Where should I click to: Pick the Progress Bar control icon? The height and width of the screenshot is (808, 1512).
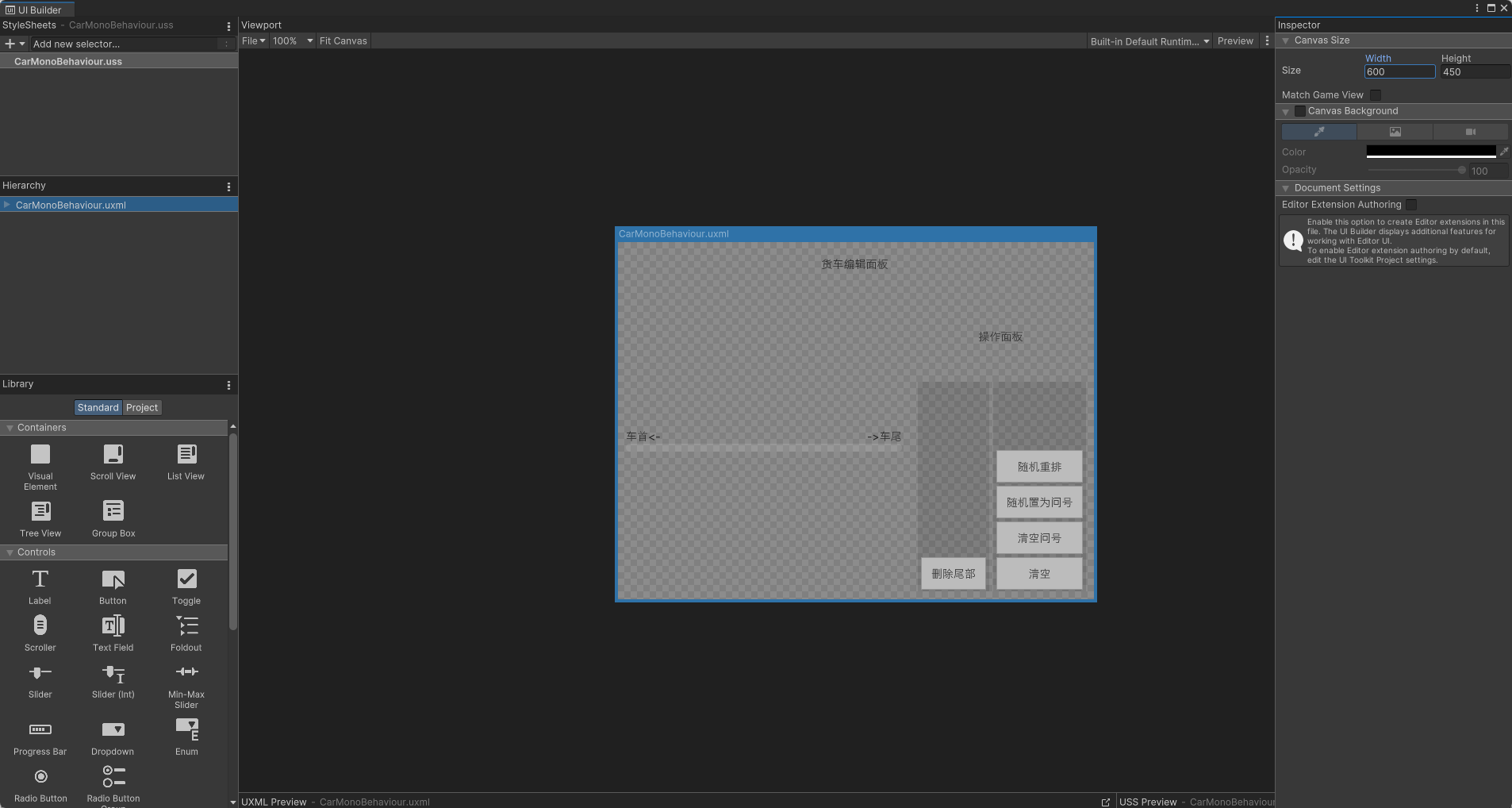[40, 729]
